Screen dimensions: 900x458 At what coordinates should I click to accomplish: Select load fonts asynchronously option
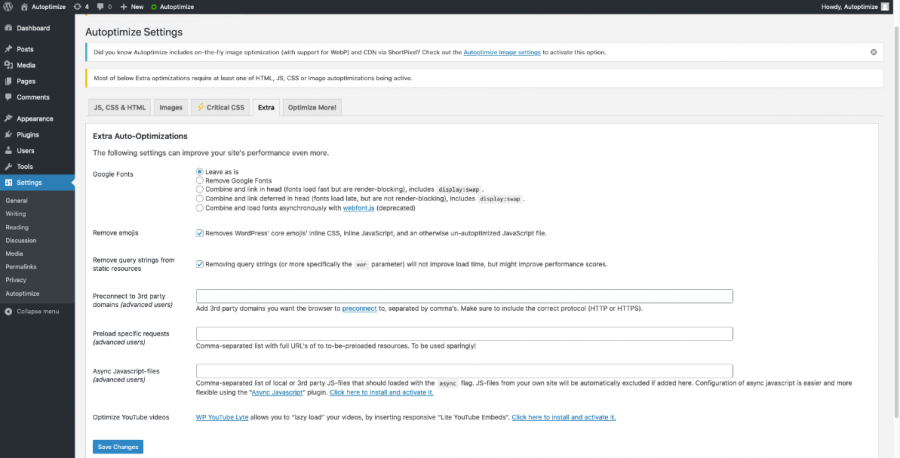click(x=200, y=208)
